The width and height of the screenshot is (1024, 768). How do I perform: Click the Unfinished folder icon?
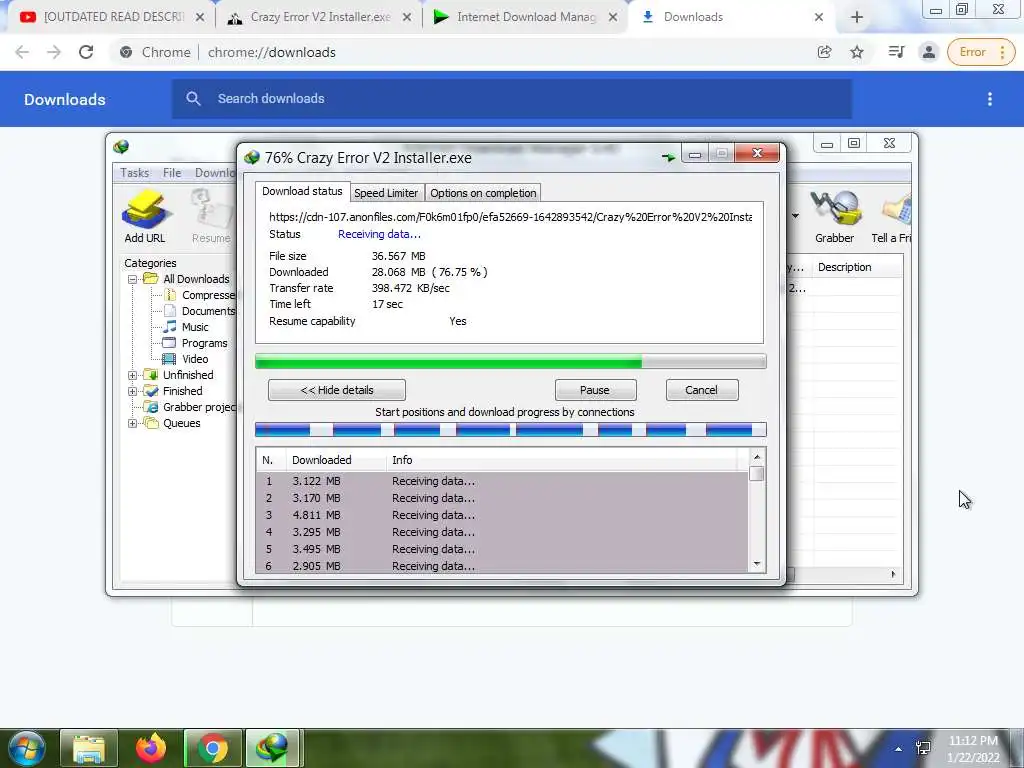point(151,375)
